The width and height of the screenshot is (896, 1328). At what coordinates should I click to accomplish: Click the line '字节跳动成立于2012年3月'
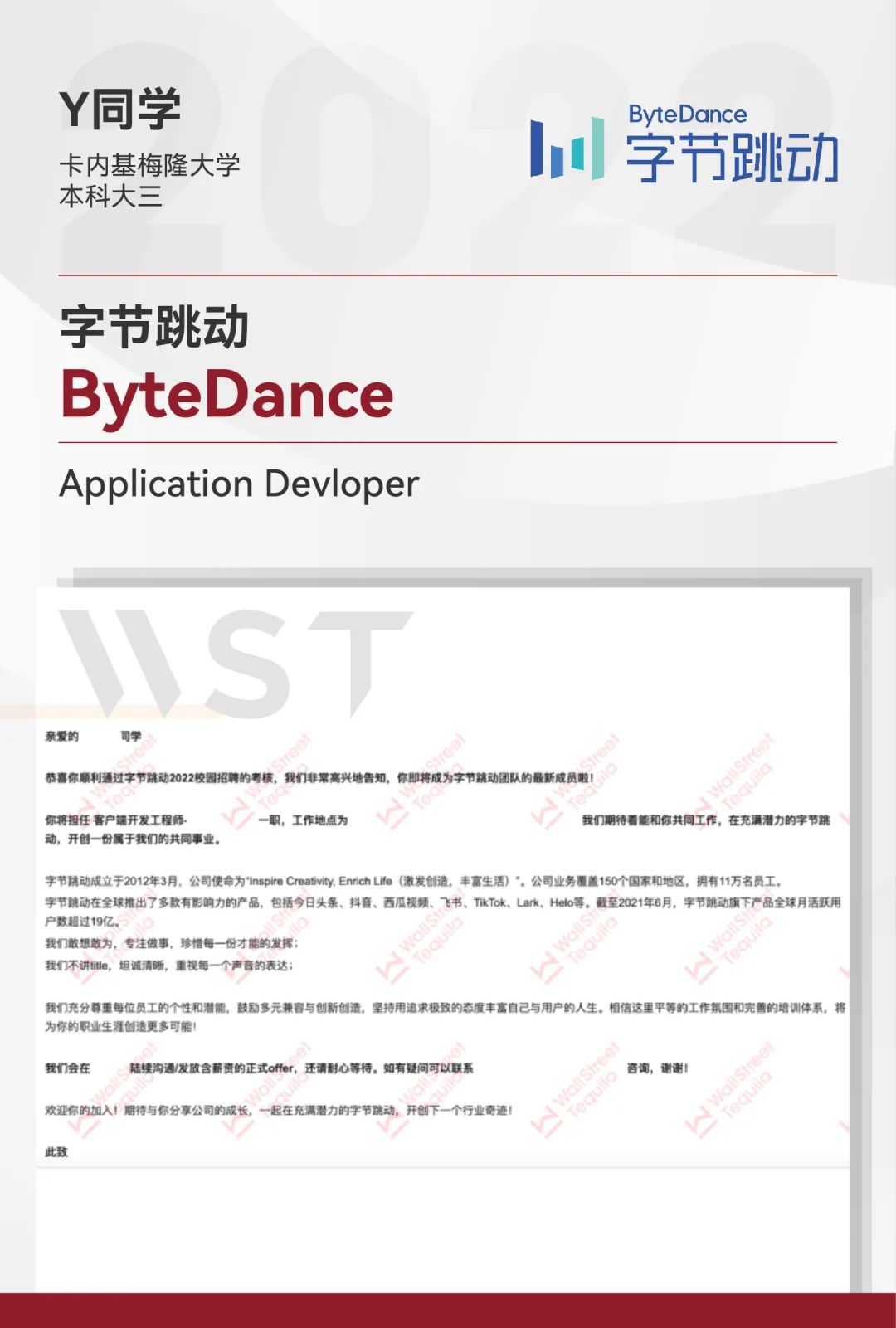(x=414, y=881)
